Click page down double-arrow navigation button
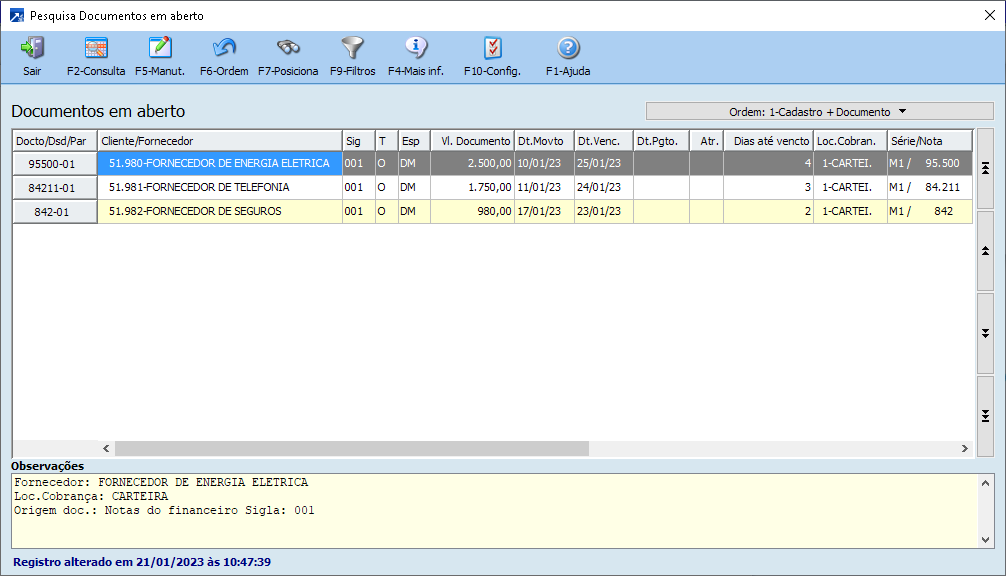 tap(985, 332)
